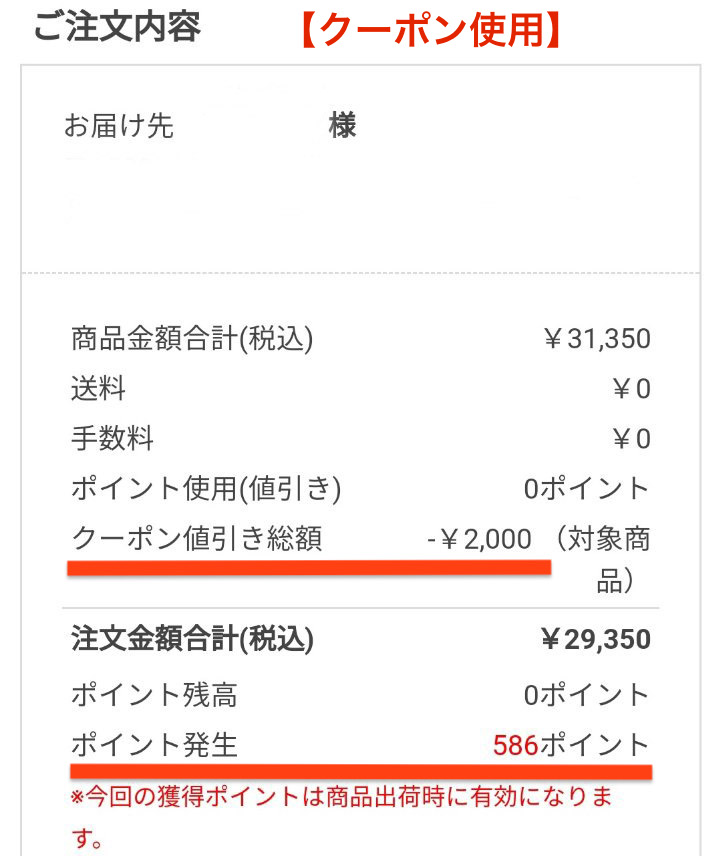Click the ¥29,350 order total
The image size is (722, 856).
coord(596,639)
